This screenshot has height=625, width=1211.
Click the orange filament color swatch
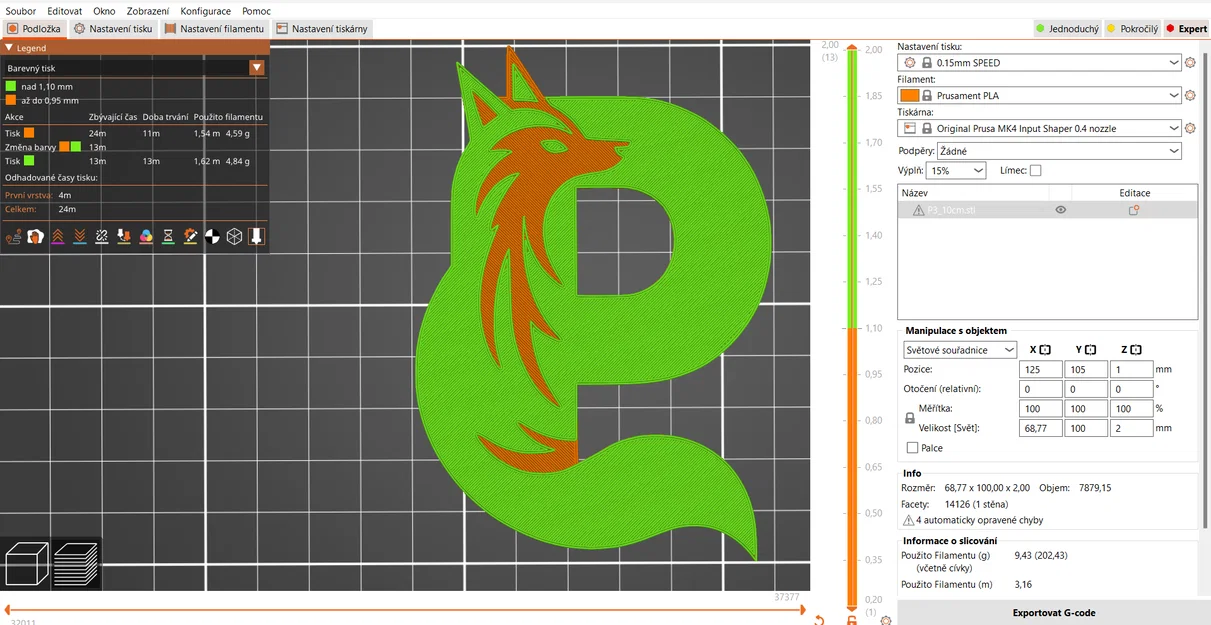[x=910, y=96]
